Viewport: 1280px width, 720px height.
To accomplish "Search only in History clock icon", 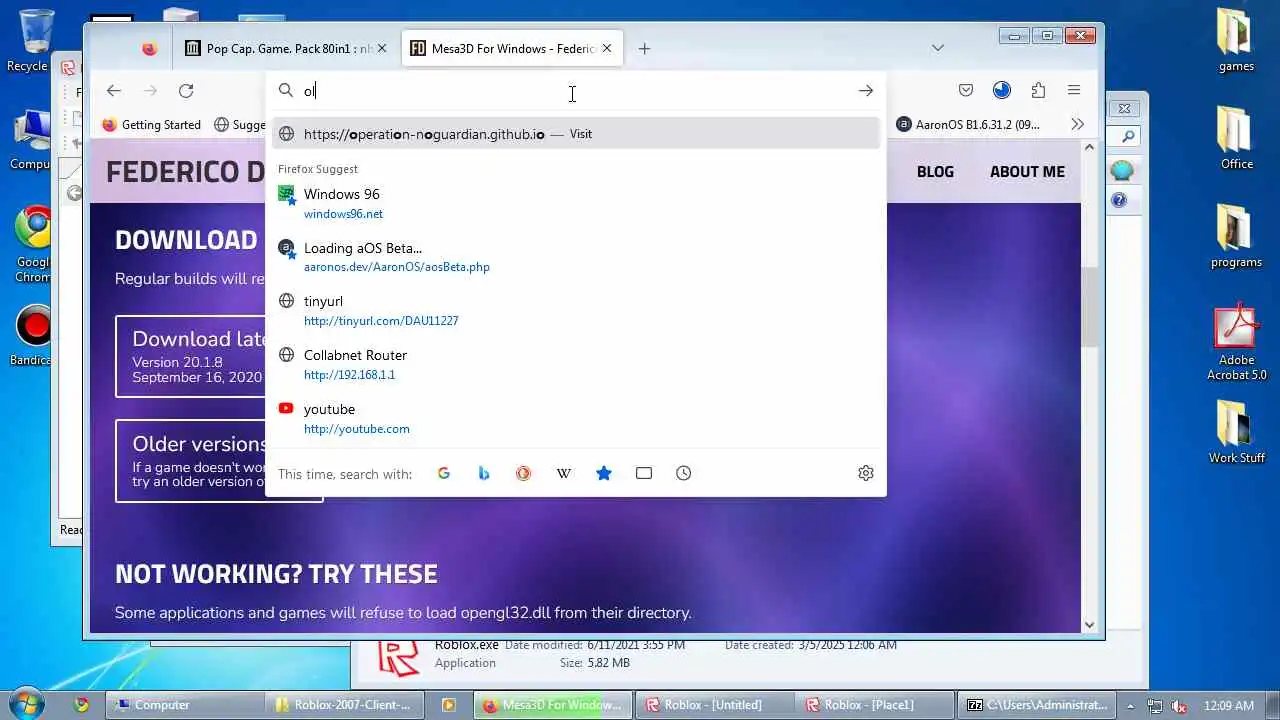I will pyautogui.click(x=684, y=473).
